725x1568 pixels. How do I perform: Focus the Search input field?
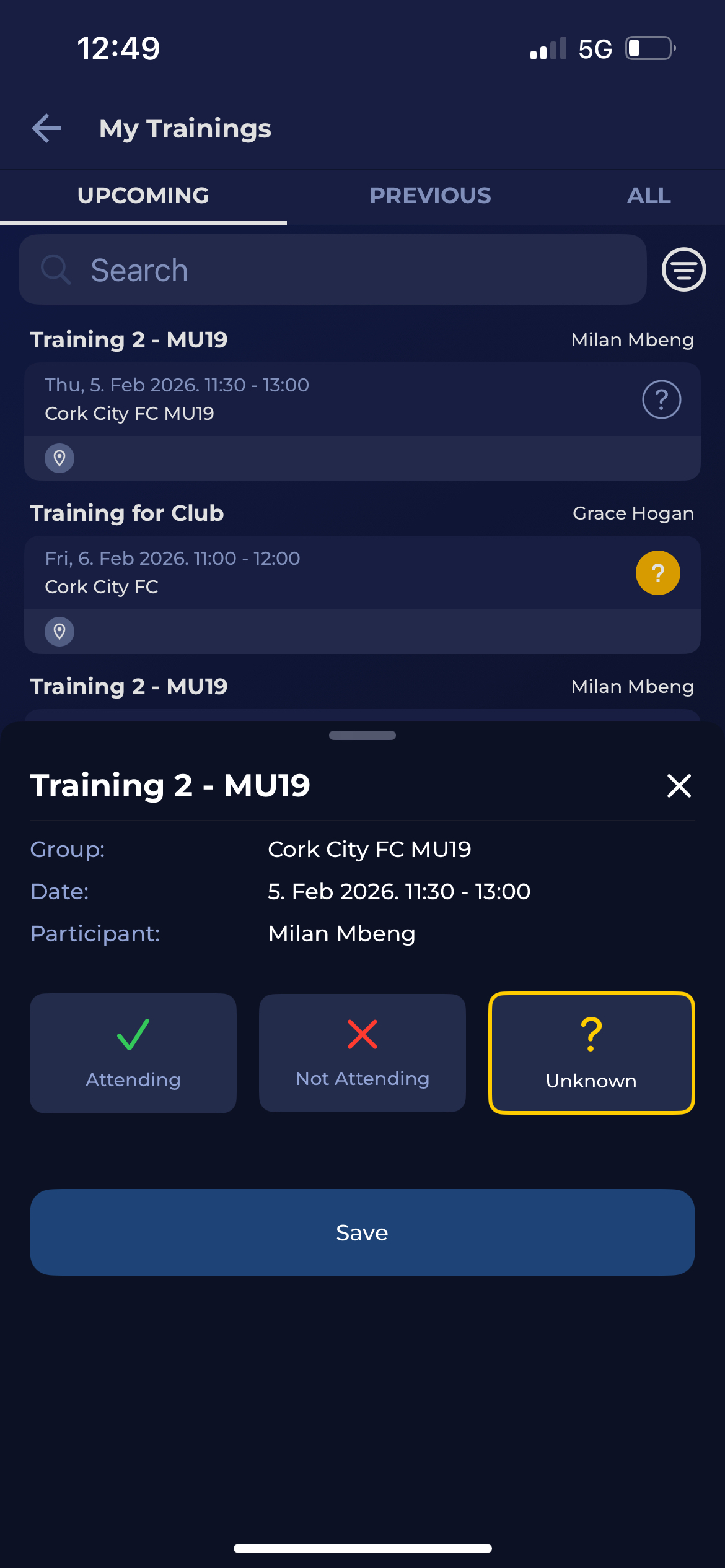point(359,270)
